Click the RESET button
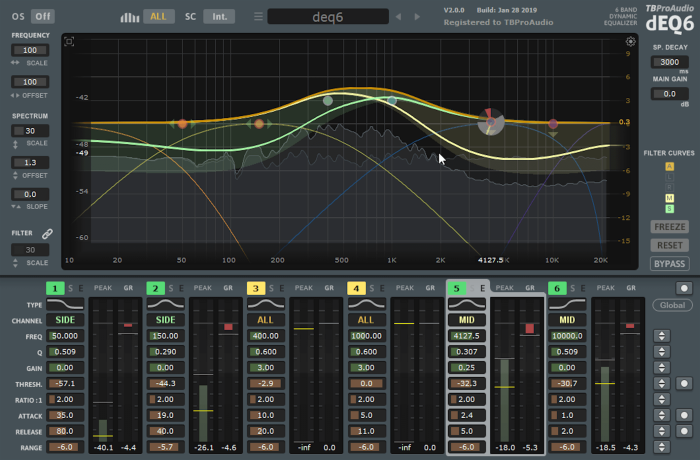 670,245
